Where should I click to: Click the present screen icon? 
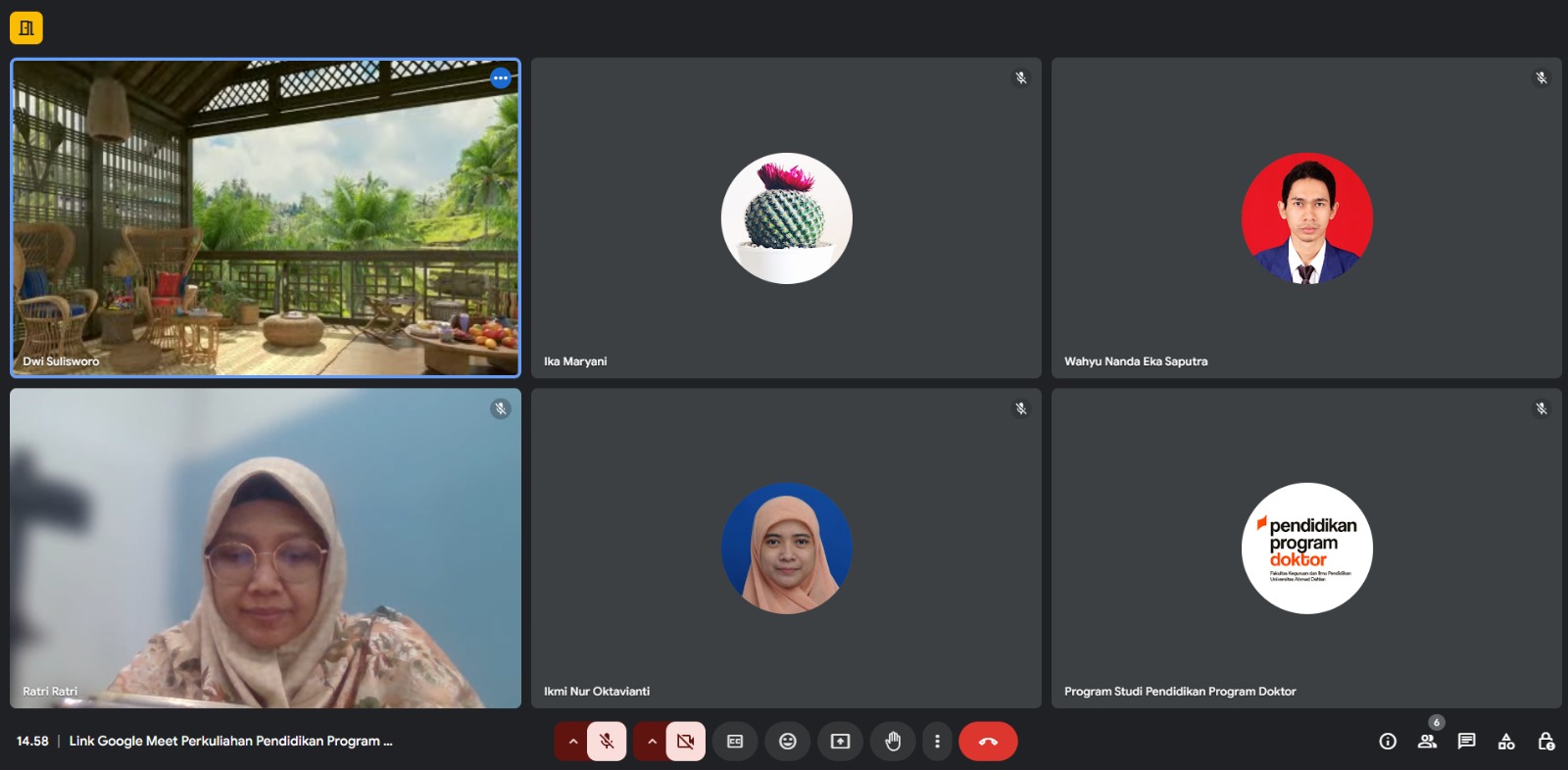(840, 742)
